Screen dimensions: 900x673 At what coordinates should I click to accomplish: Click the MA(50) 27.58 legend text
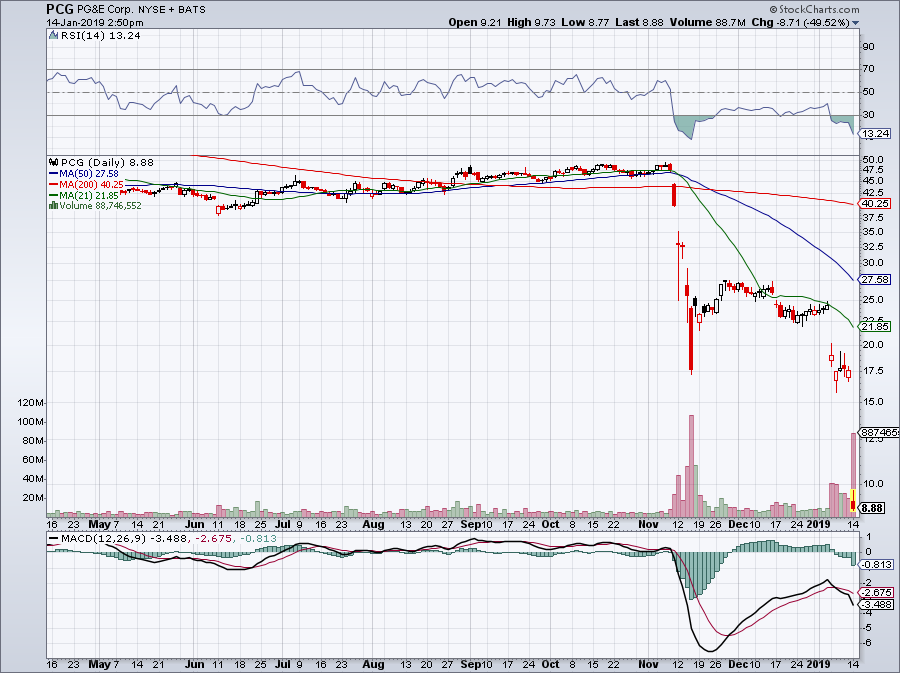point(88,173)
